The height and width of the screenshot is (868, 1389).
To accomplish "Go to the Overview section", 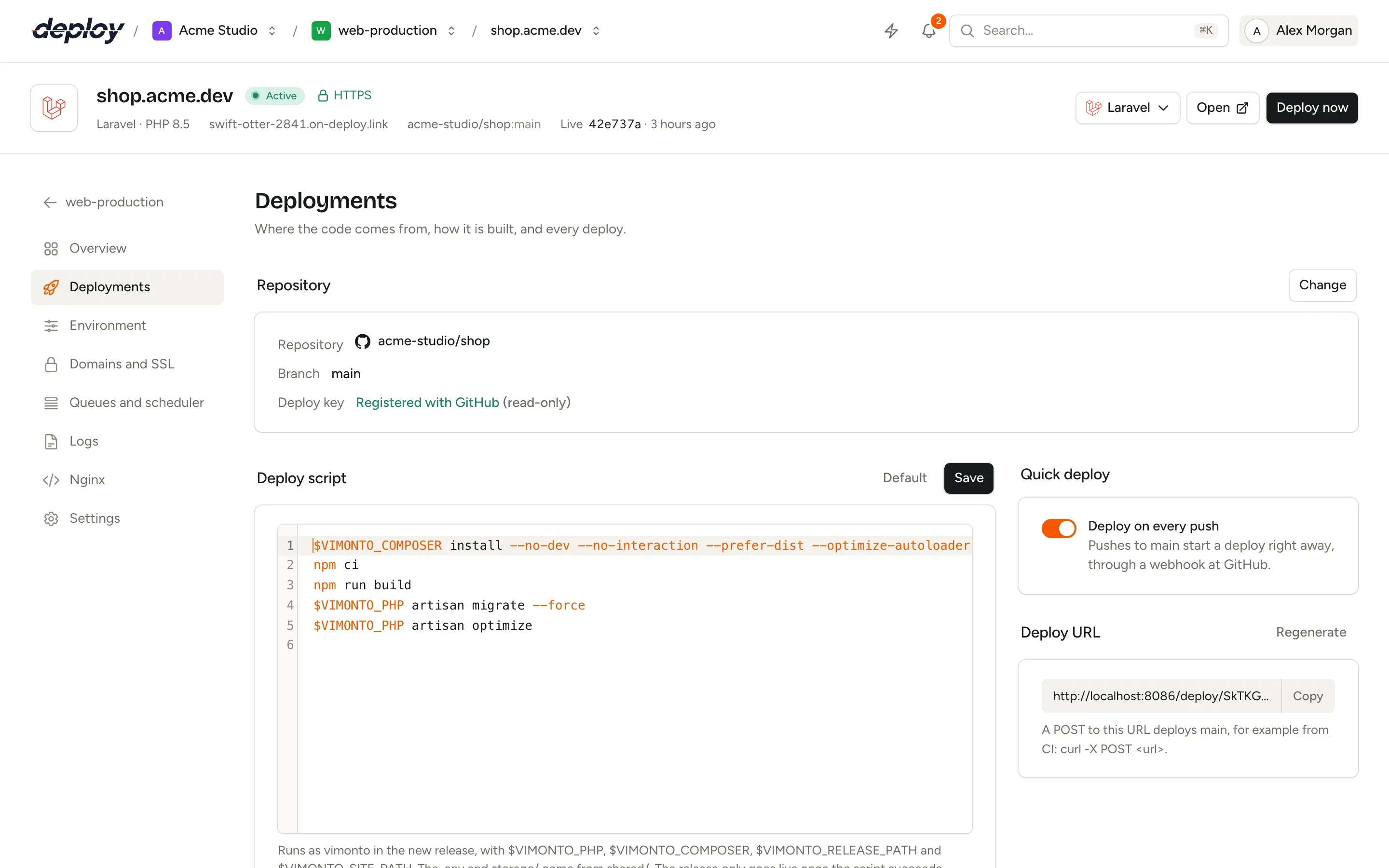I will pos(127,248).
